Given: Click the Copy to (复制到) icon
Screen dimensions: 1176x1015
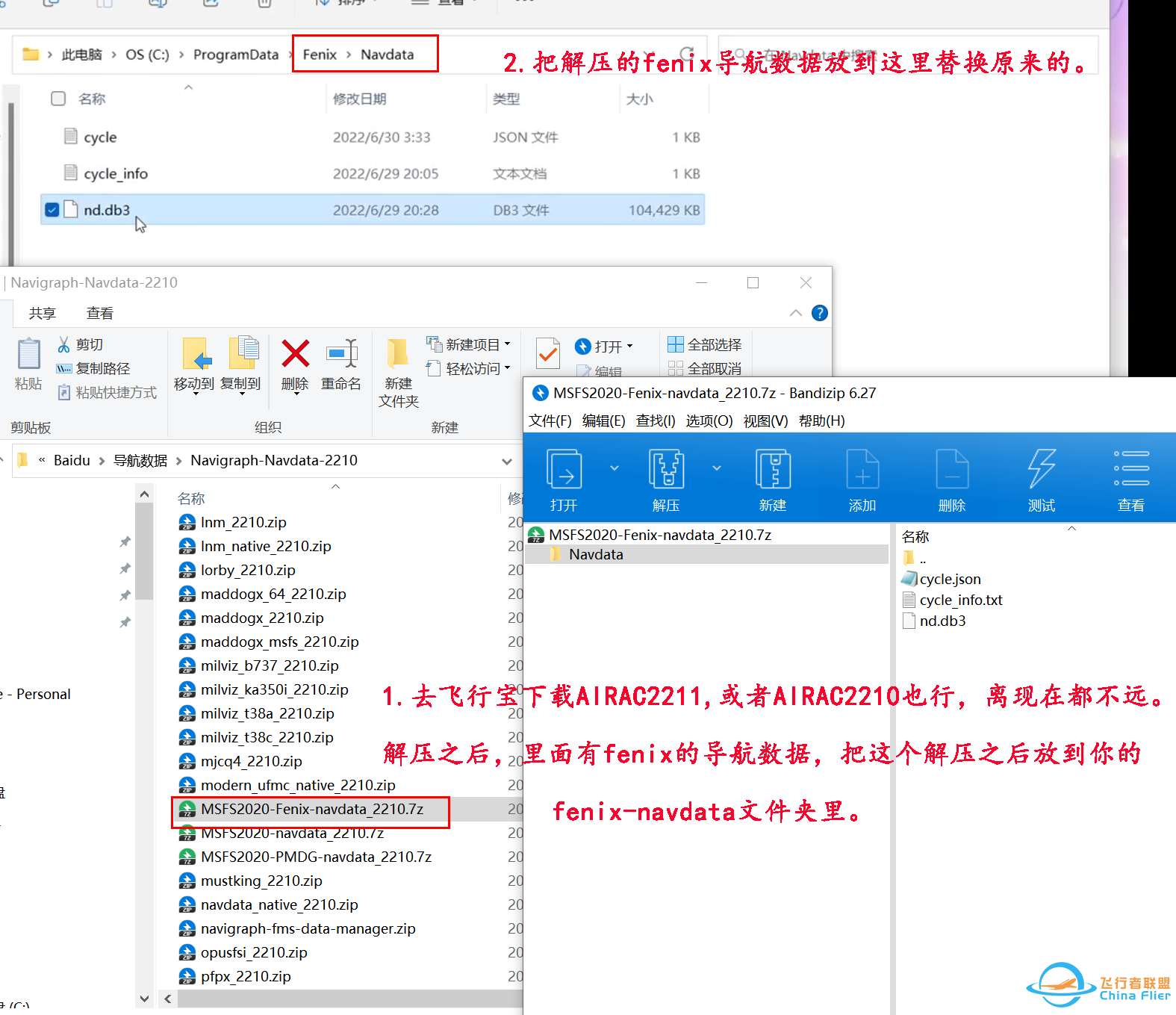Looking at the screenshot, I should click(243, 353).
